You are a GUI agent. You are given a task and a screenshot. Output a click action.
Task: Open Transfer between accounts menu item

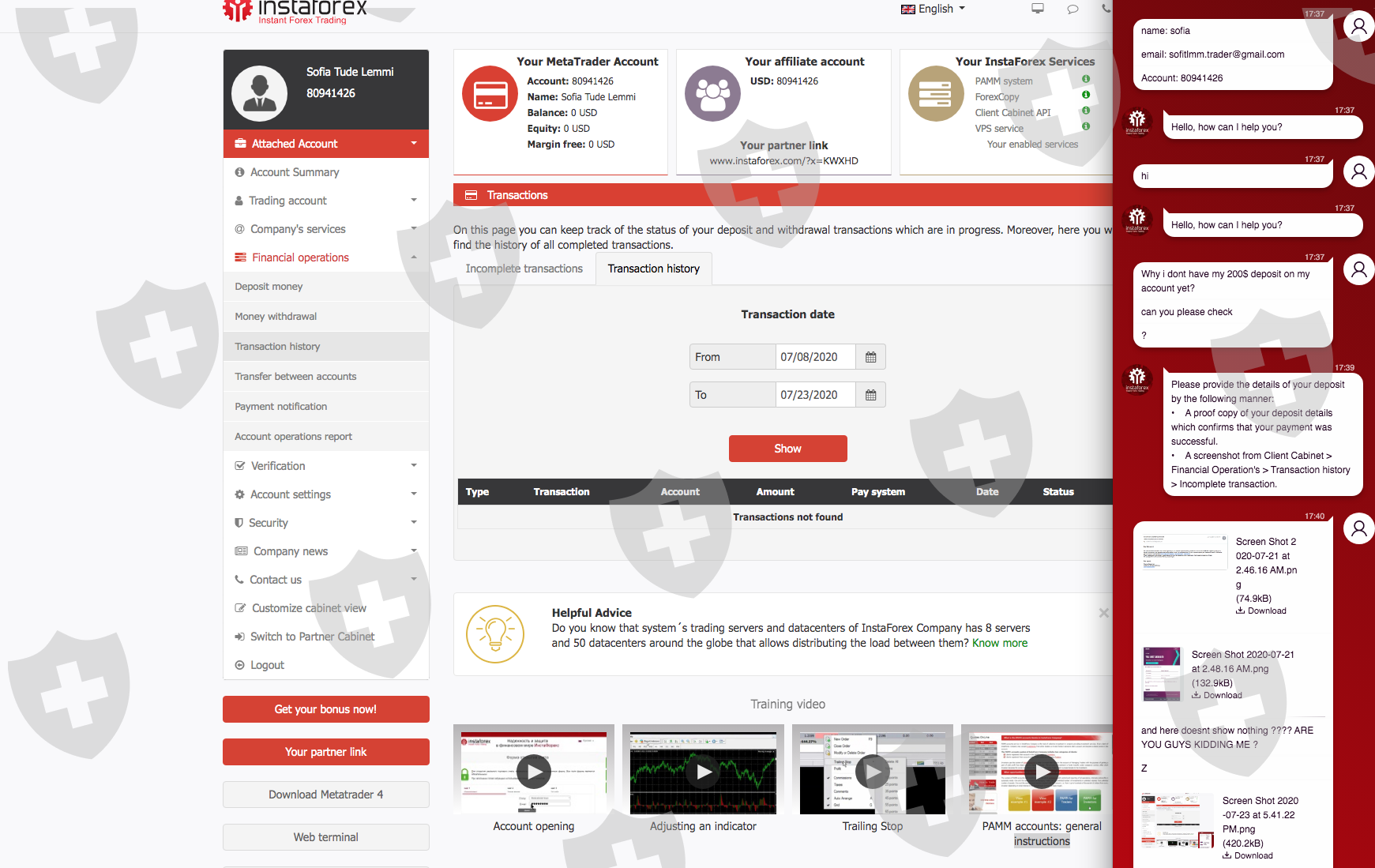[x=326, y=377]
